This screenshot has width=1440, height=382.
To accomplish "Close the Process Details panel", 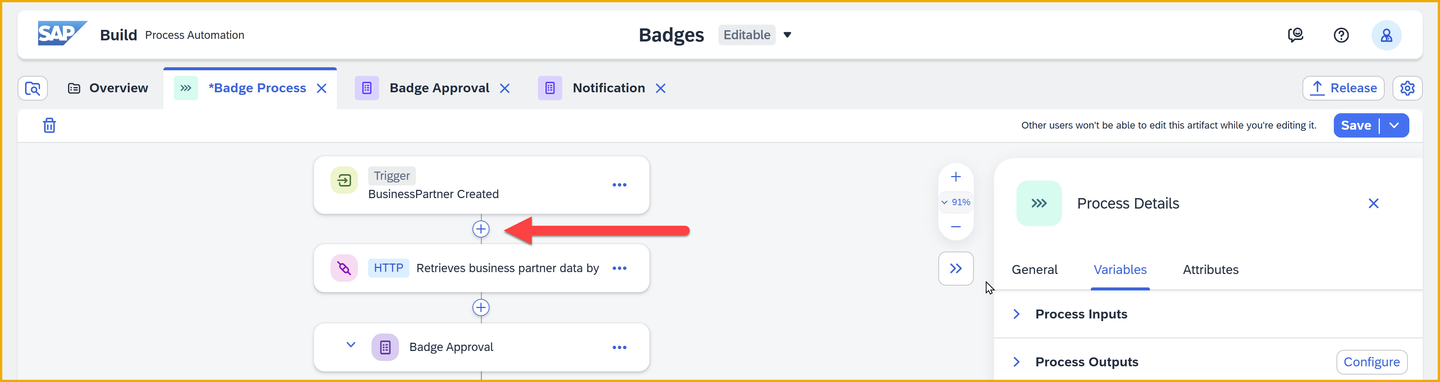I will tap(1373, 203).
